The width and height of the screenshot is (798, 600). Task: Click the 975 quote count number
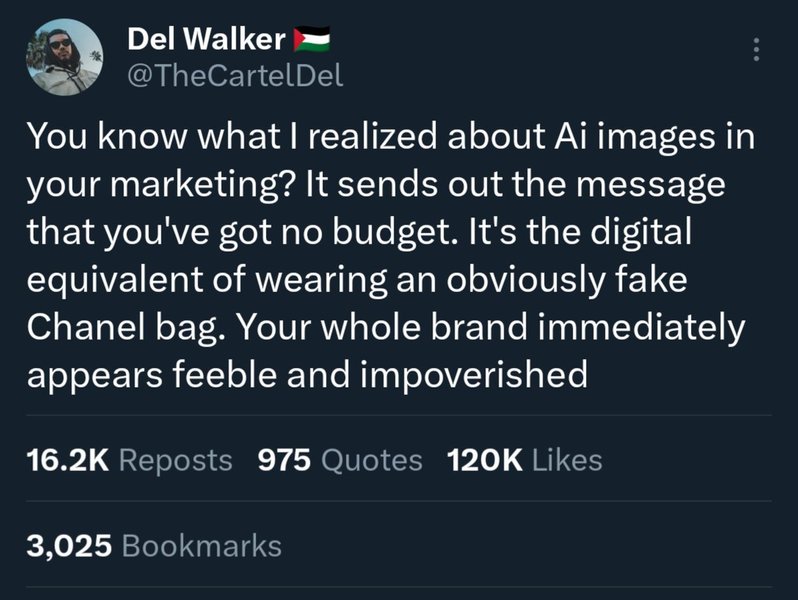pos(284,460)
